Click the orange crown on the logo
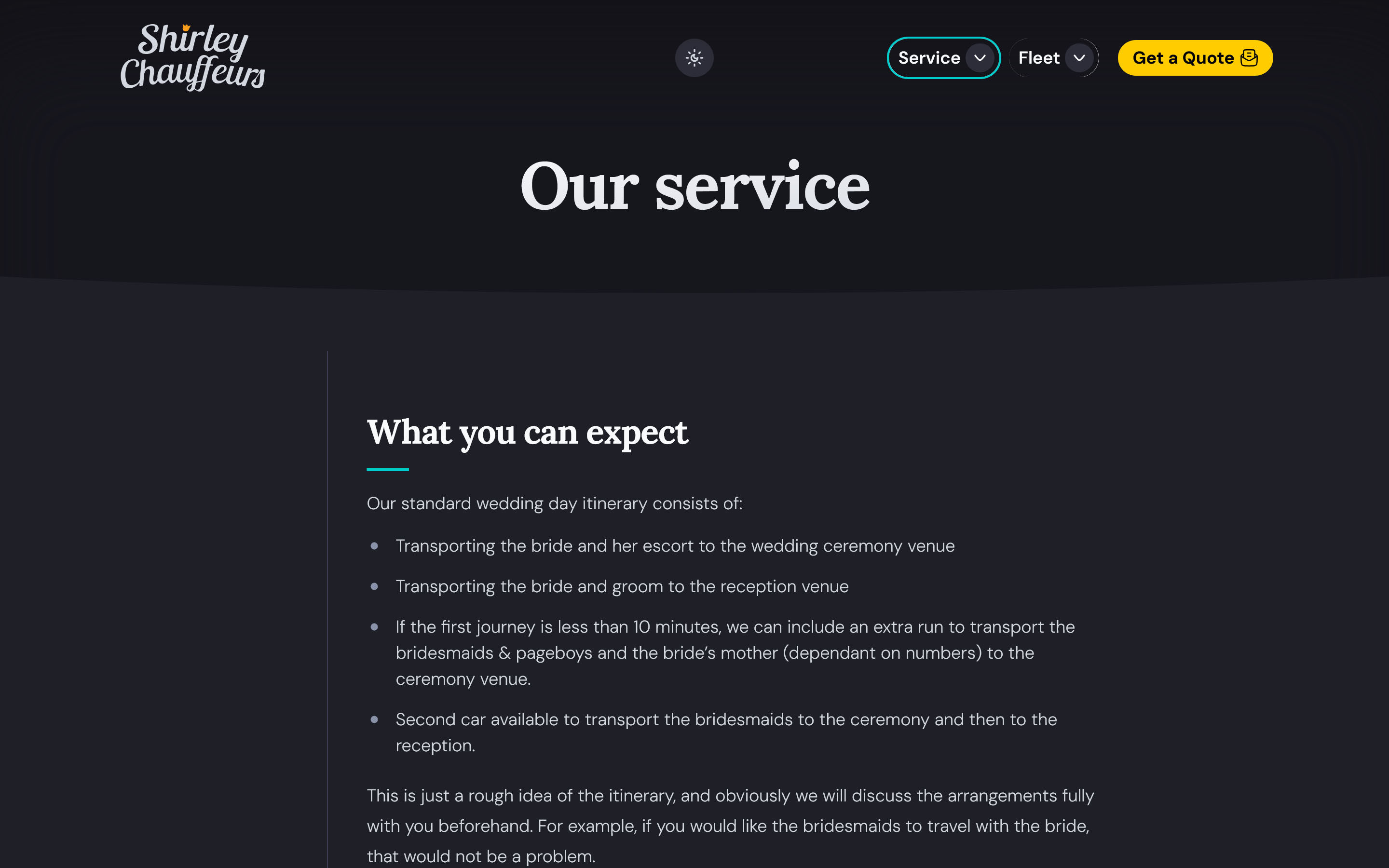 (x=186, y=27)
